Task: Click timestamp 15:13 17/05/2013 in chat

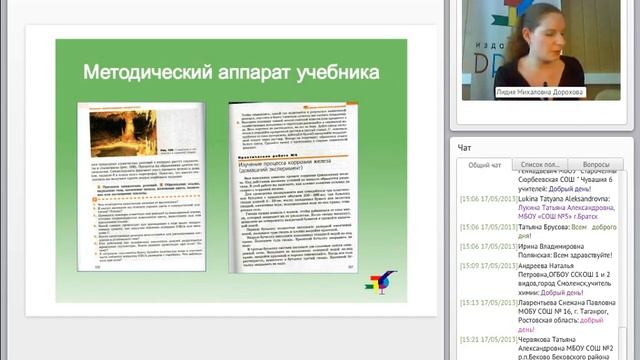Action: (489, 303)
